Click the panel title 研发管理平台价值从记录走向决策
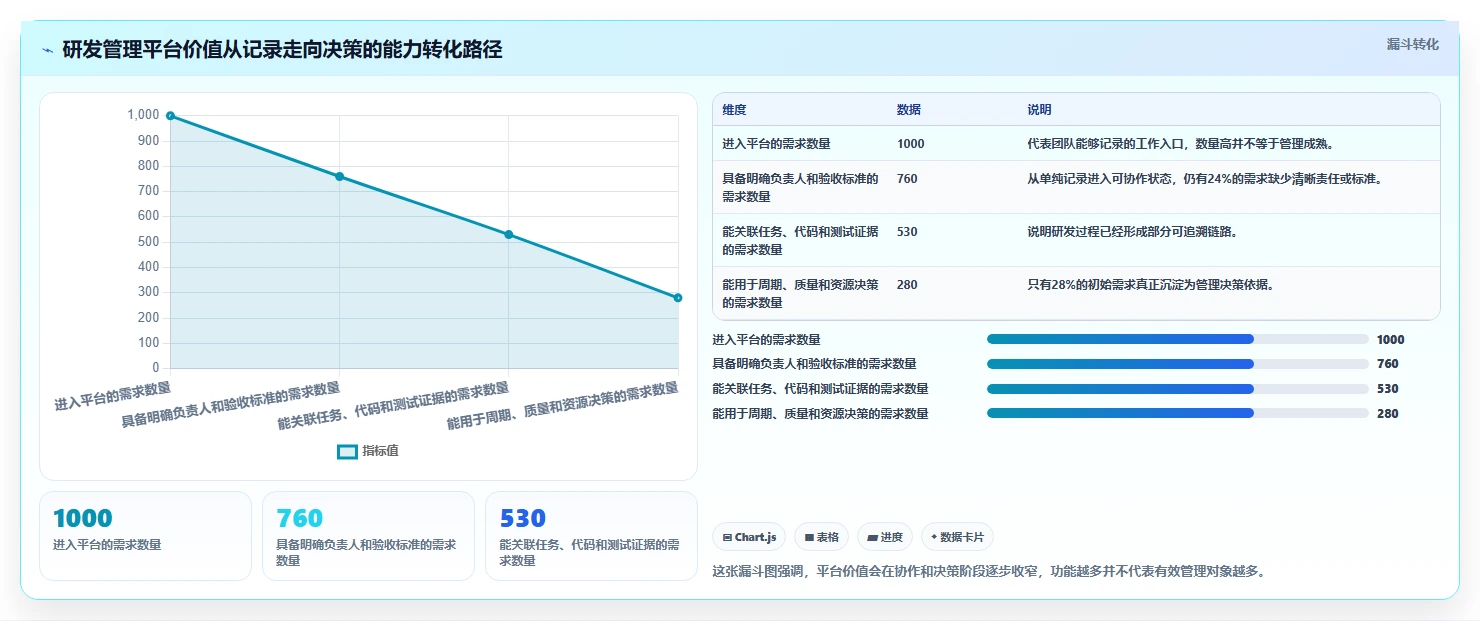Screen dimensions: 1480x621 (x=282, y=50)
